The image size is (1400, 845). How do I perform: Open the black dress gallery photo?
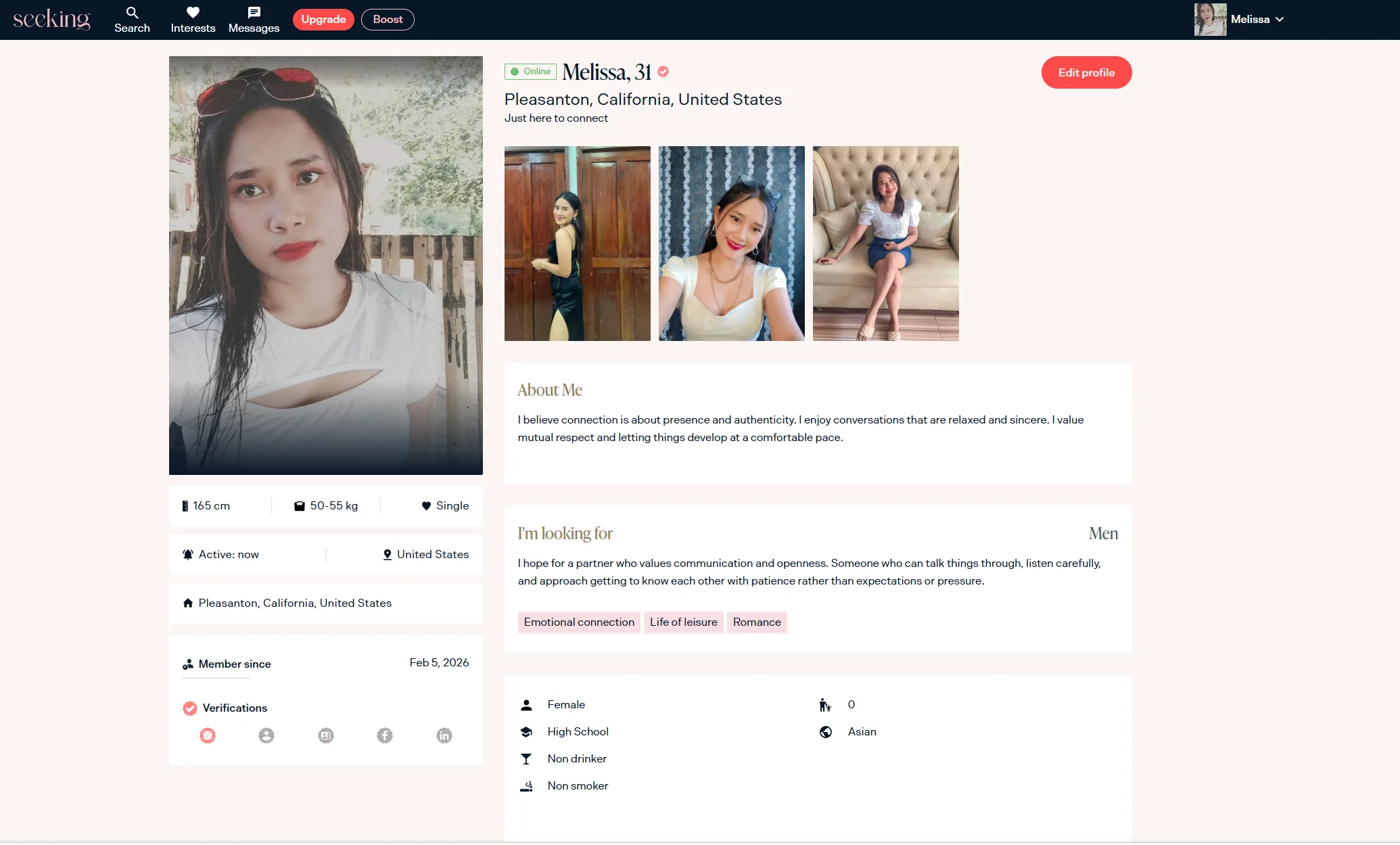click(577, 244)
